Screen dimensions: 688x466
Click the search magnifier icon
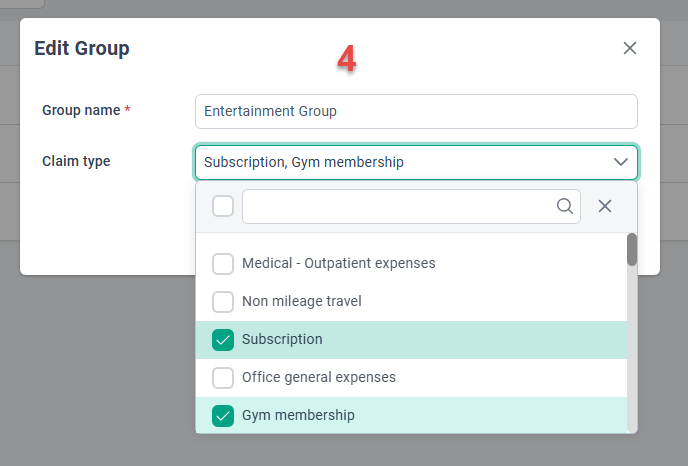[565, 206]
